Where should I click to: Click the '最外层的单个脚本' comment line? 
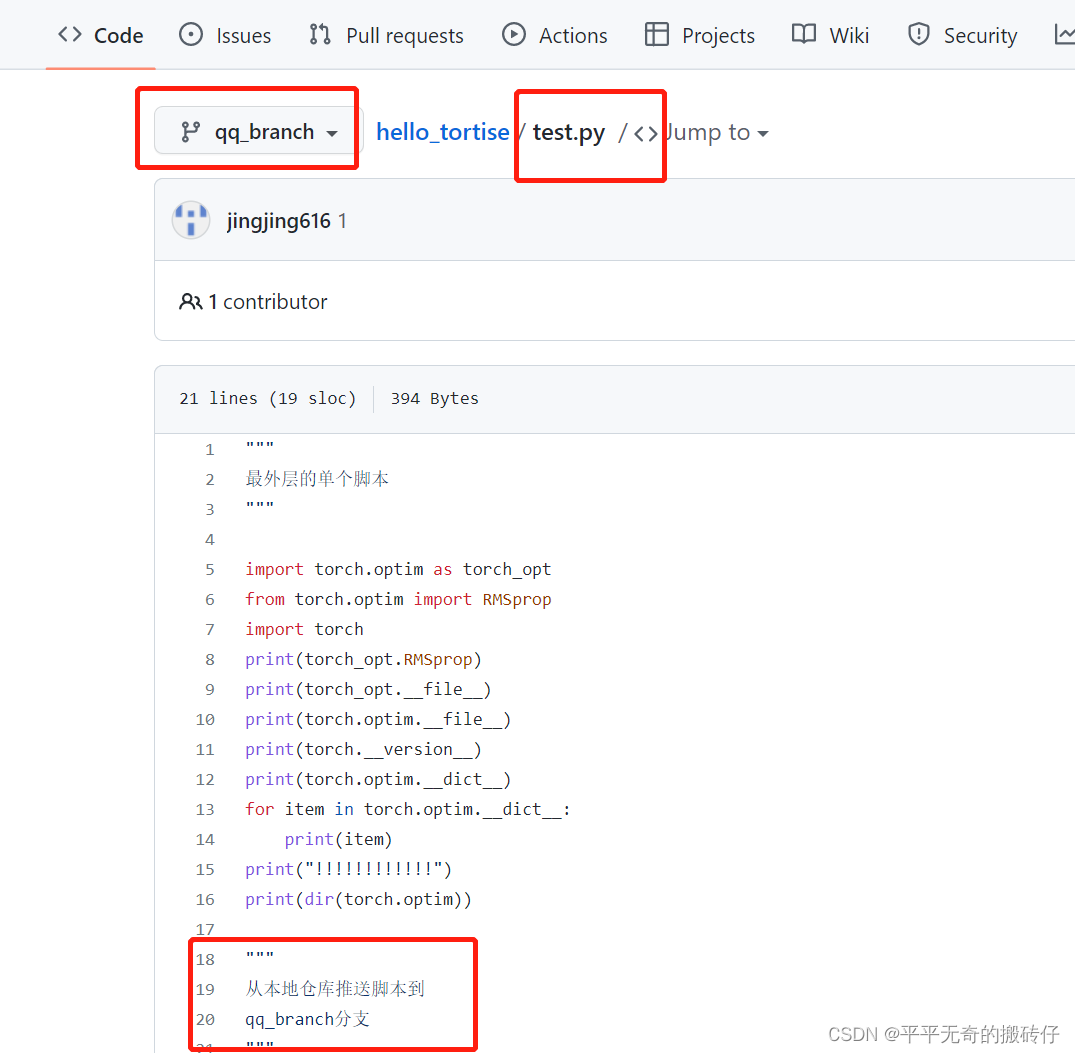317,479
